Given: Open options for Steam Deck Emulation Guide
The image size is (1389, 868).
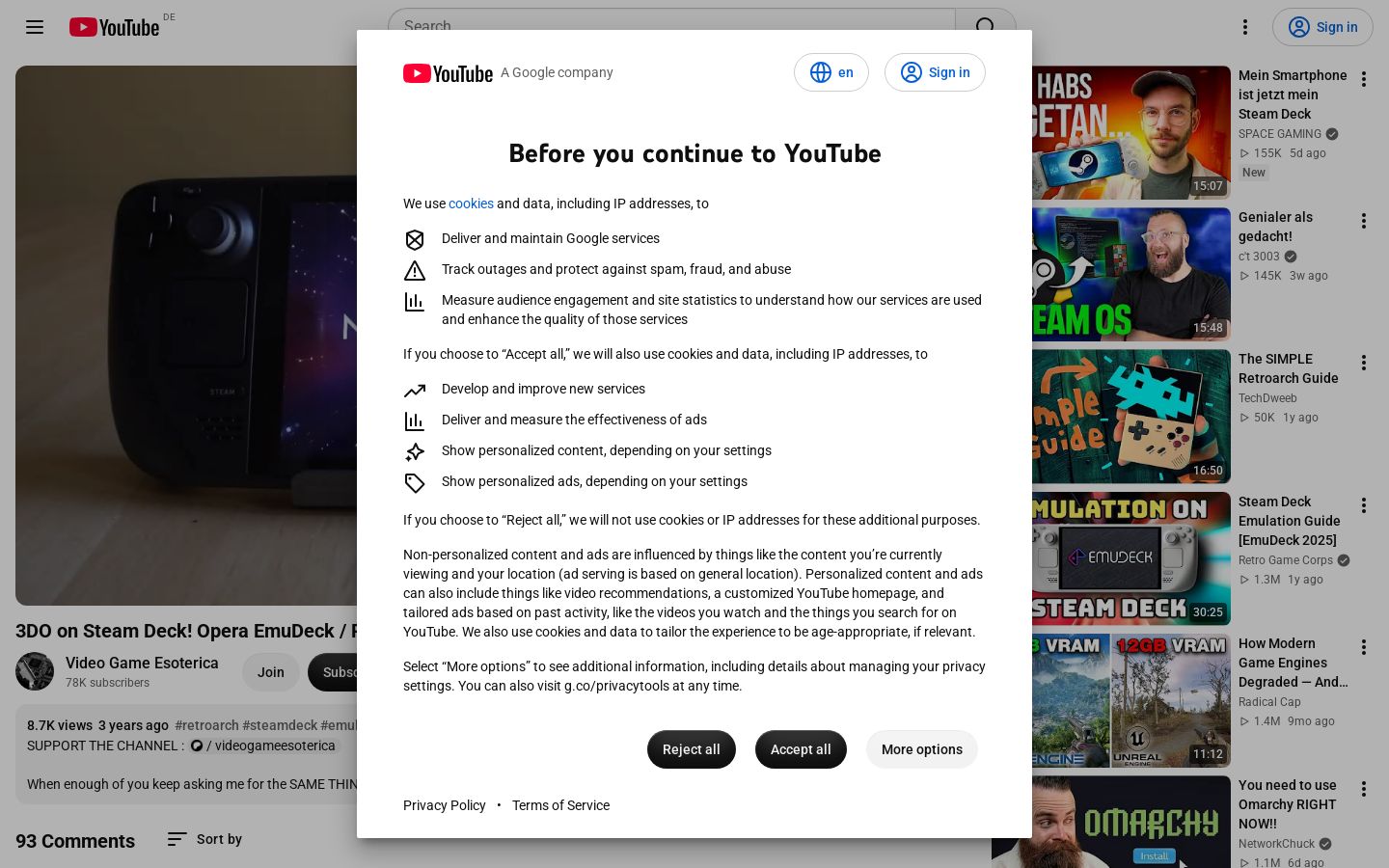Looking at the screenshot, I should [x=1364, y=505].
